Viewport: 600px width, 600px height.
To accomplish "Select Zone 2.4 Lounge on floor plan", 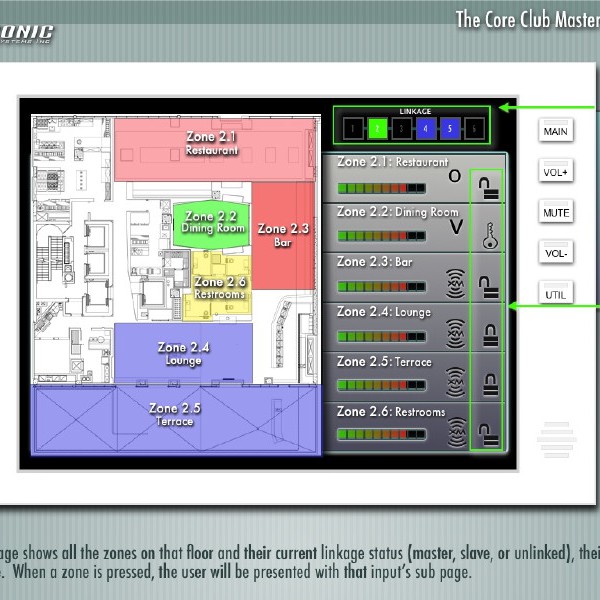I will coord(183,352).
